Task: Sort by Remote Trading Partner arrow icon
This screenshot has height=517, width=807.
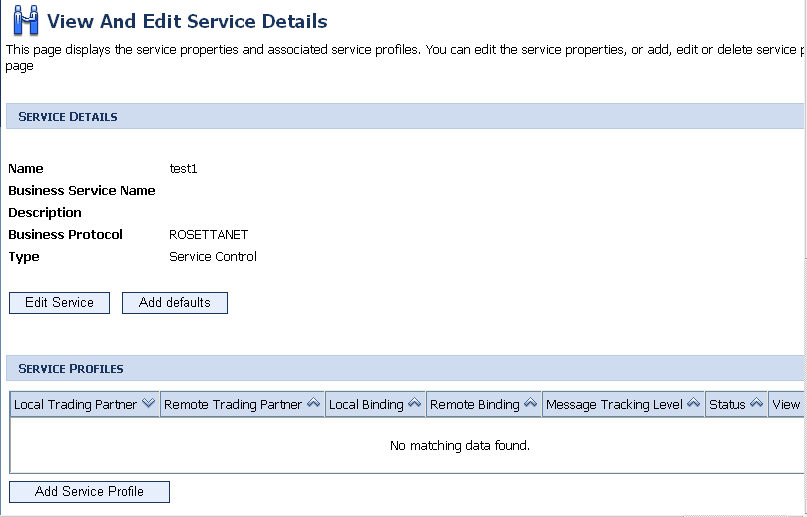Action: click(x=313, y=403)
